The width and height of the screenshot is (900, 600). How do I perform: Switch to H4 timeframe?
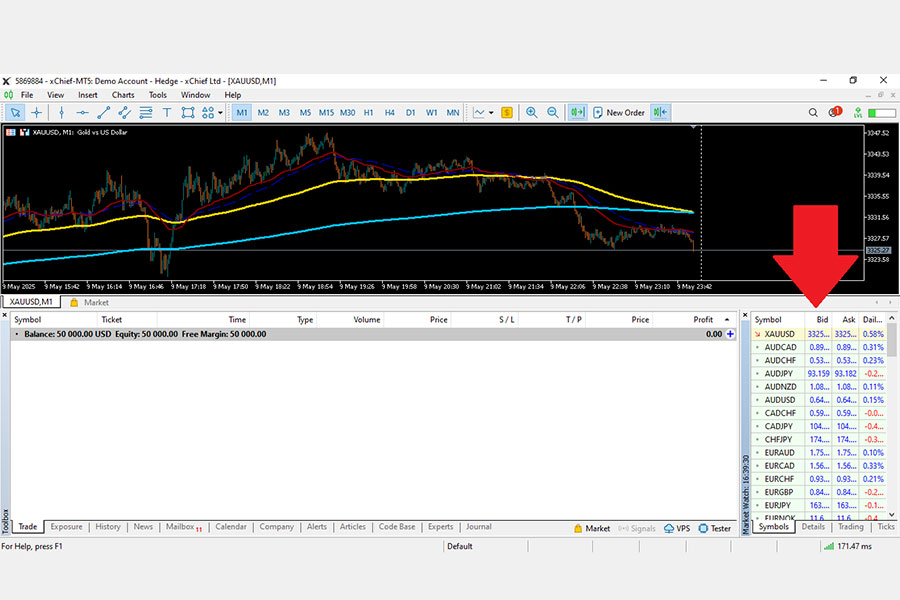click(x=390, y=113)
